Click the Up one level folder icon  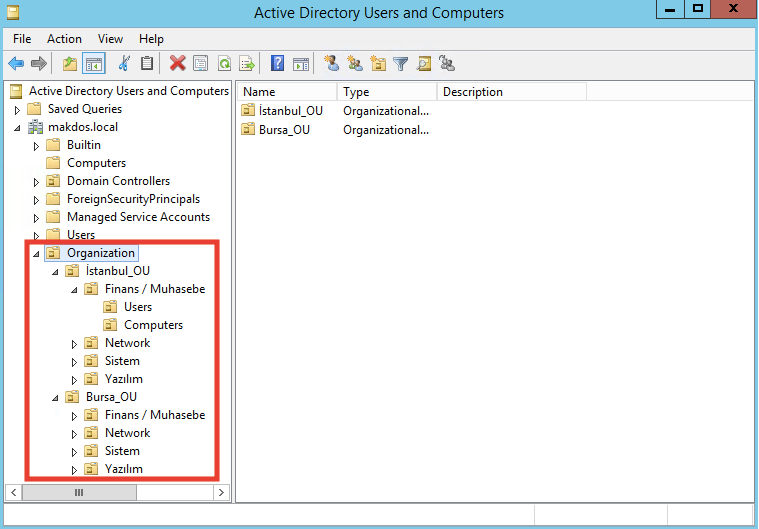(x=69, y=64)
